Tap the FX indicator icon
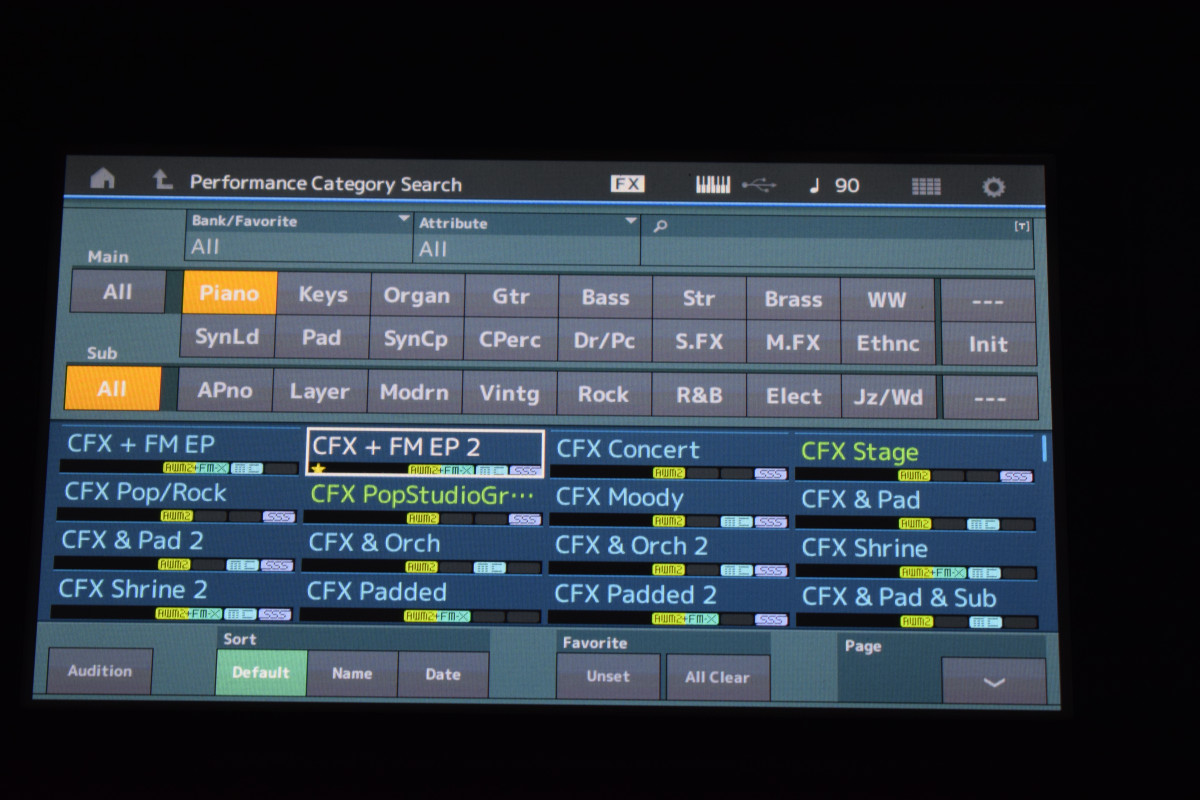The height and width of the screenshot is (800, 1200). pos(628,184)
